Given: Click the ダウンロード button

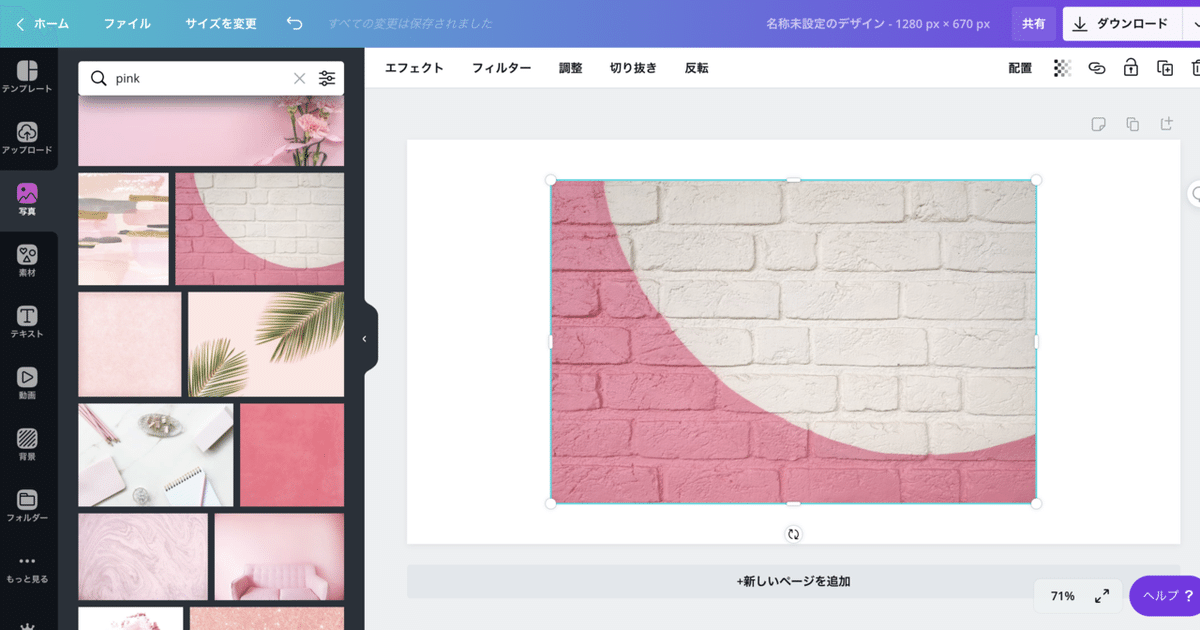Looking at the screenshot, I should pos(1120,23).
